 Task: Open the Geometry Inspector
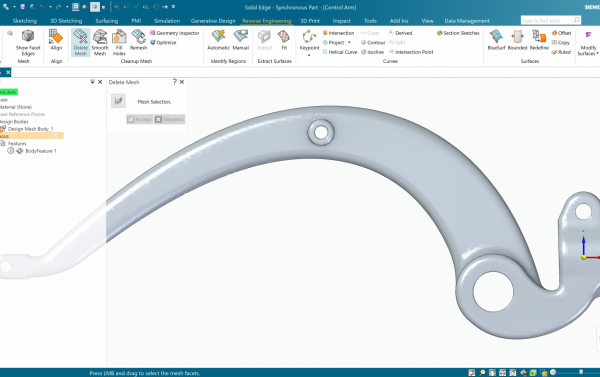(x=174, y=33)
